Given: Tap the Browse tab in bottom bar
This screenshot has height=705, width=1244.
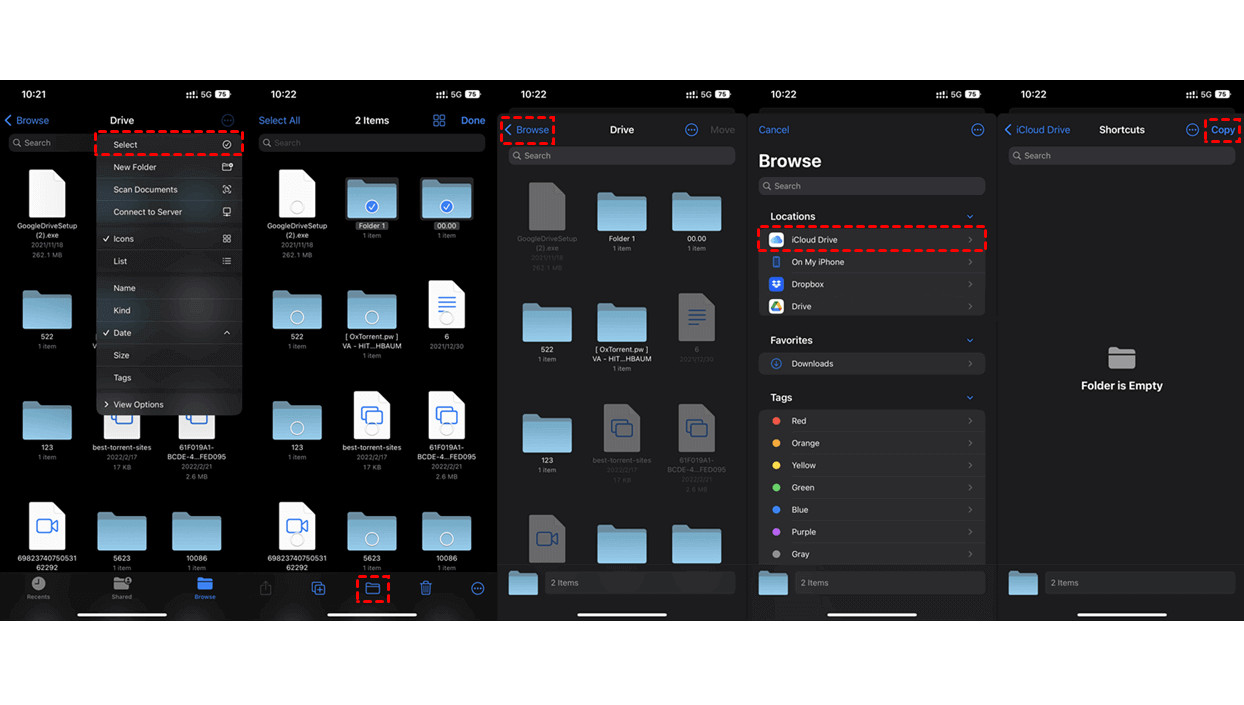Looking at the screenshot, I should coord(205,588).
